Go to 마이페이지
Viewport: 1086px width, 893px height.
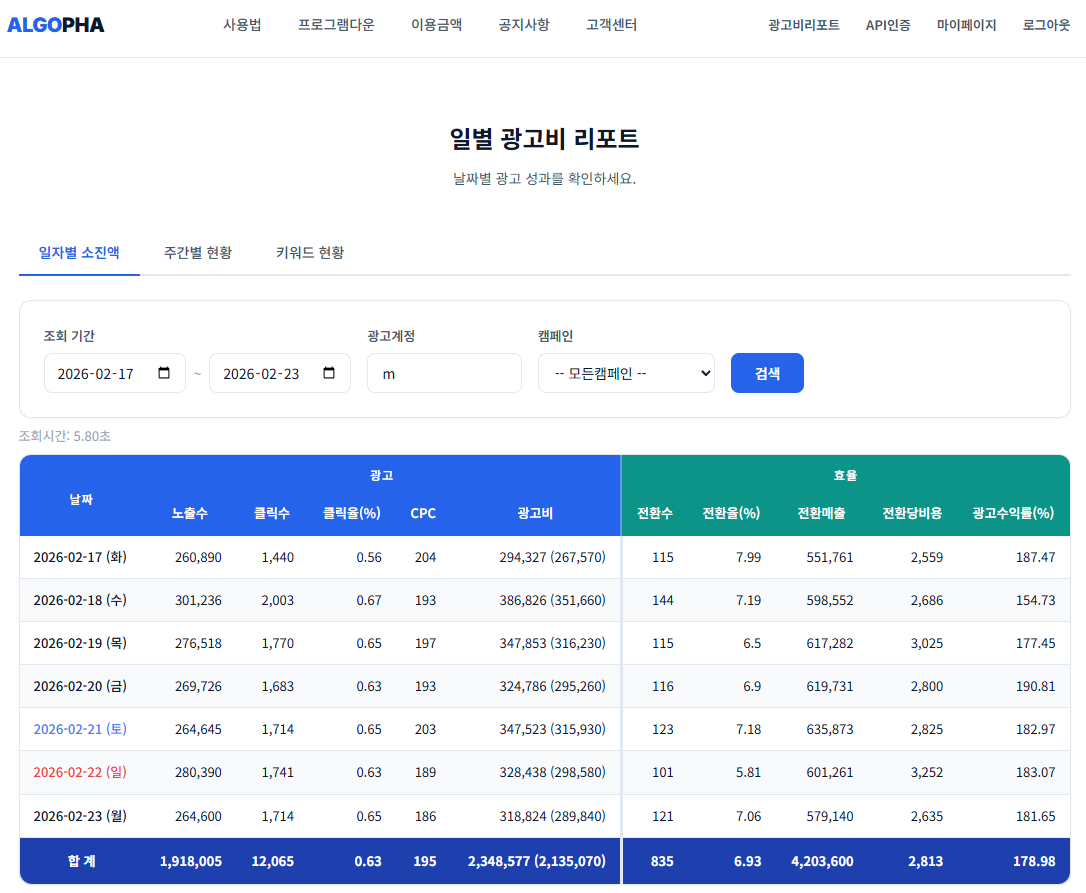[x=966, y=24]
